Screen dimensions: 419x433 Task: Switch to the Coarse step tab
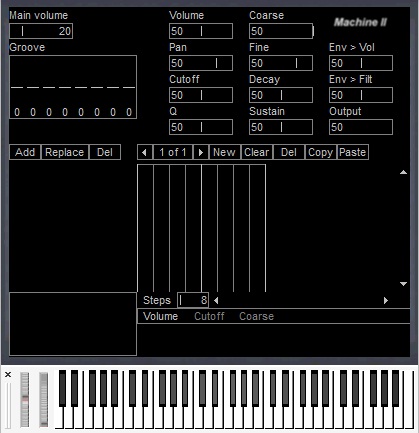click(x=256, y=316)
